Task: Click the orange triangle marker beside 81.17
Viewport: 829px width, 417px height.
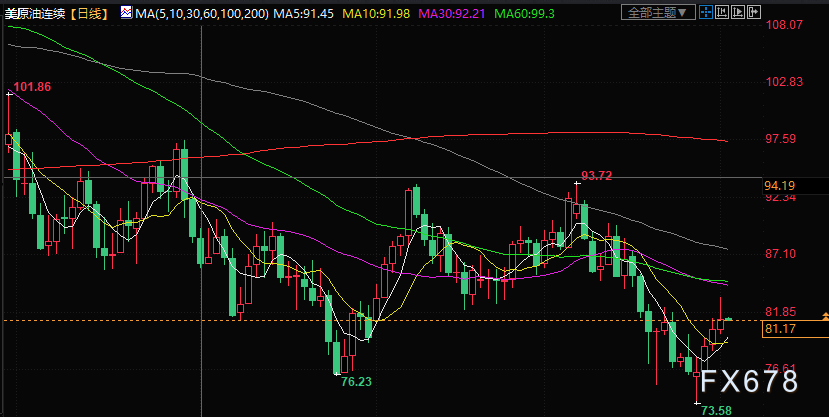Action: coord(825,316)
